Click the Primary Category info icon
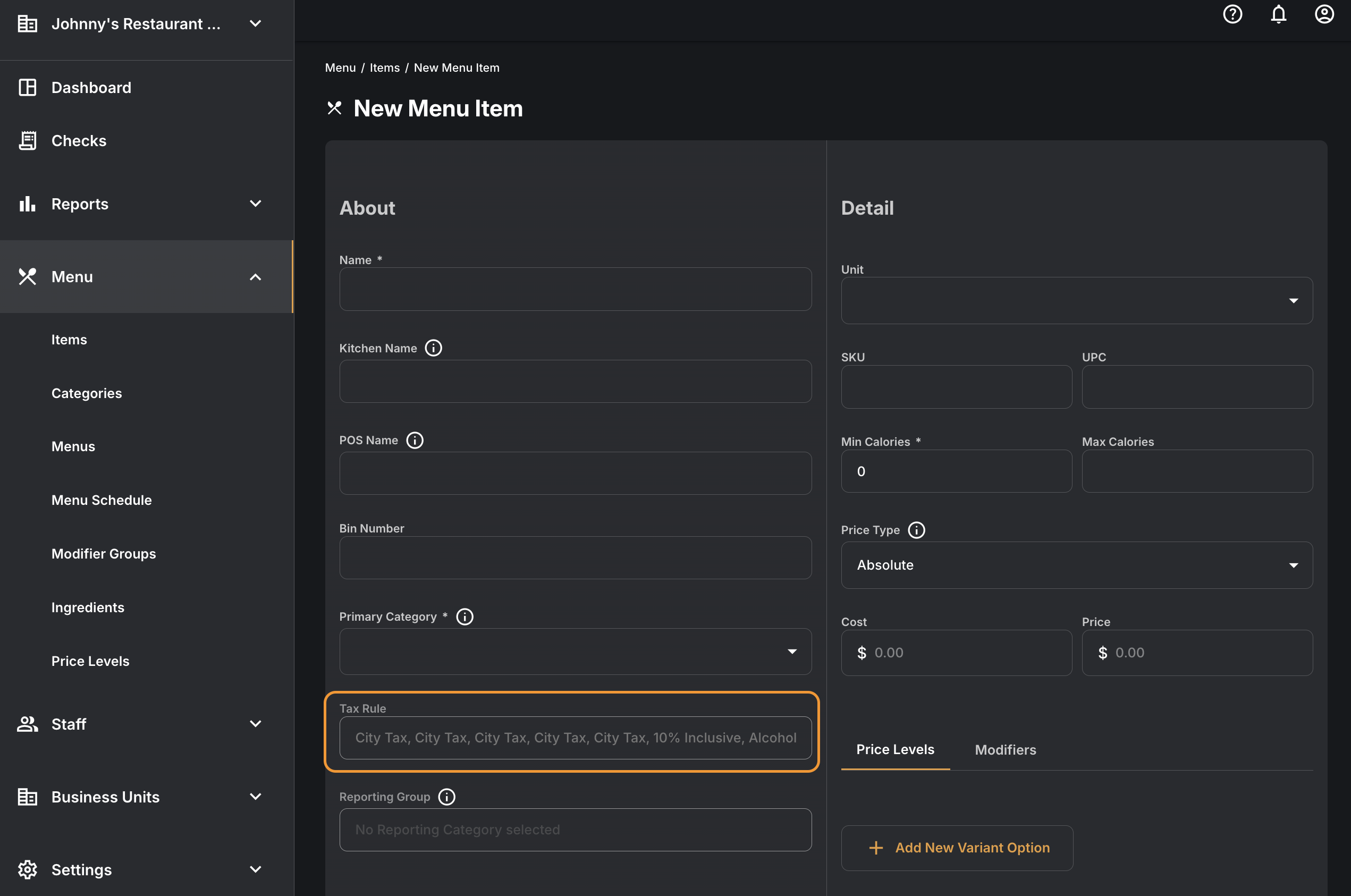Viewport: 1351px width, 896px height. [x=465, y=616]
